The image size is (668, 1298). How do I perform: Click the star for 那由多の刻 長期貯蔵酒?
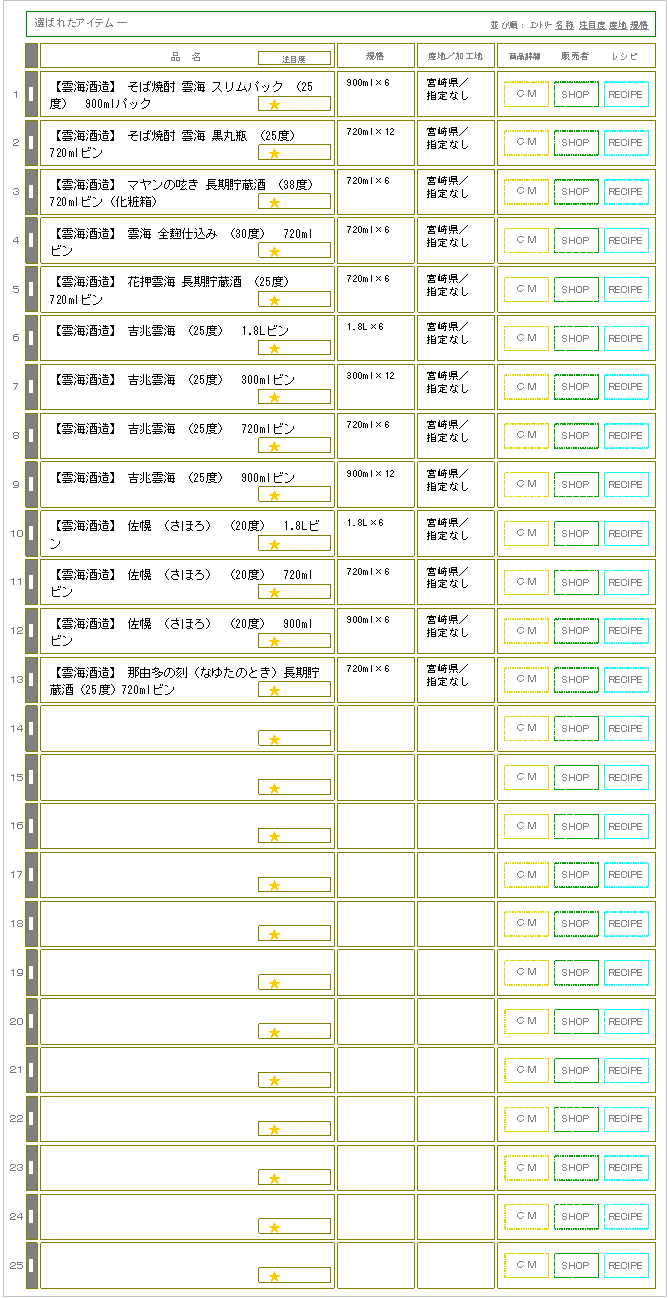coord(274,690)
